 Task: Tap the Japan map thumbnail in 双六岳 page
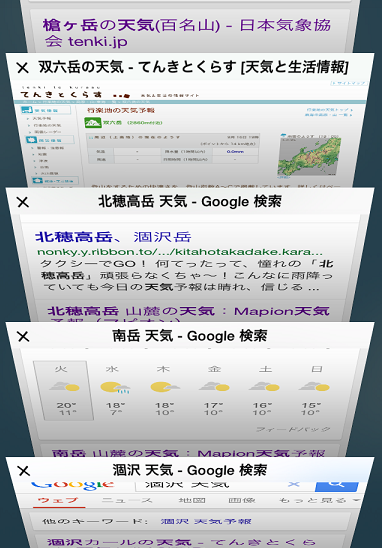click(309, 155)
